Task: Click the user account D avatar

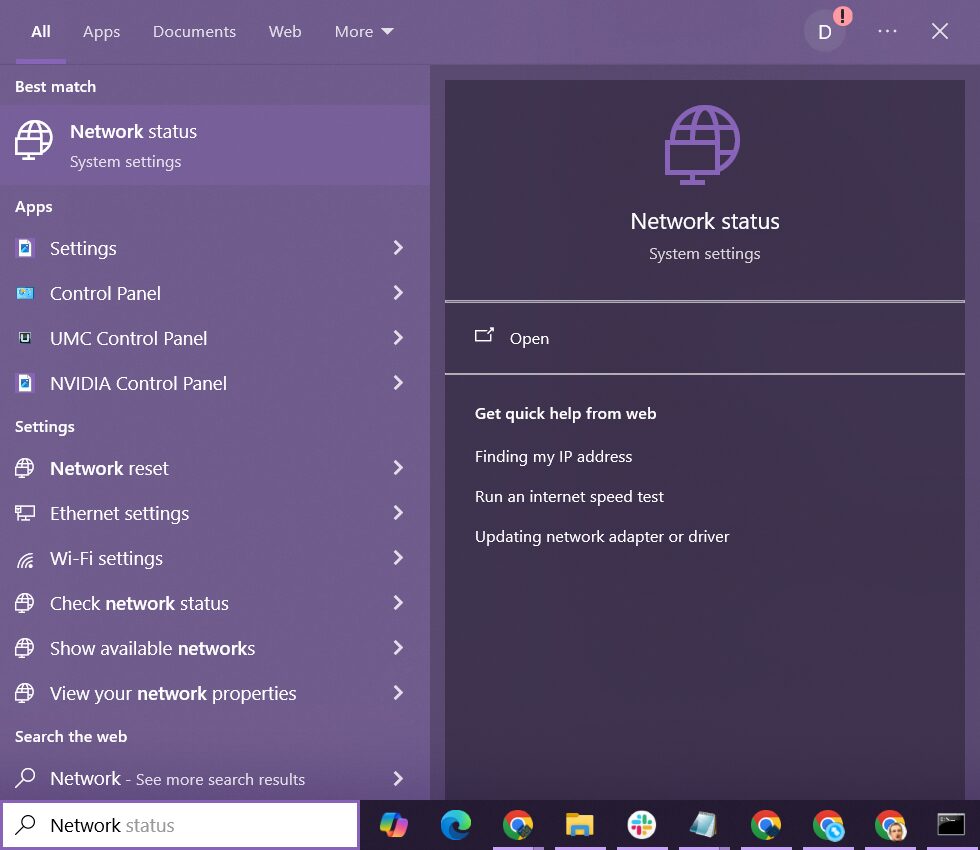Action: click(x=825, y=32)
